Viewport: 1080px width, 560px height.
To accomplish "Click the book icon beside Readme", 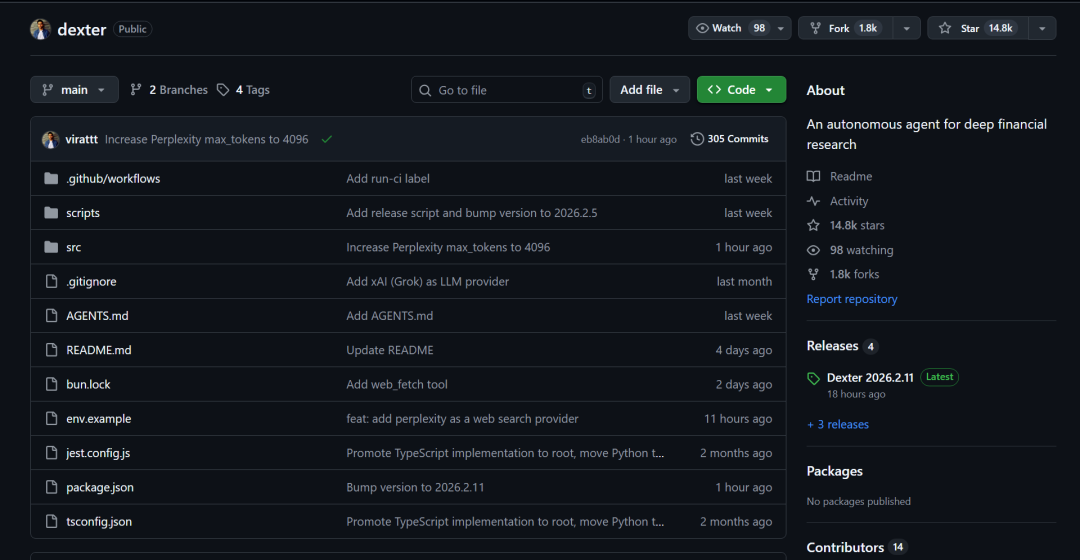I will [x=814, y=176].
